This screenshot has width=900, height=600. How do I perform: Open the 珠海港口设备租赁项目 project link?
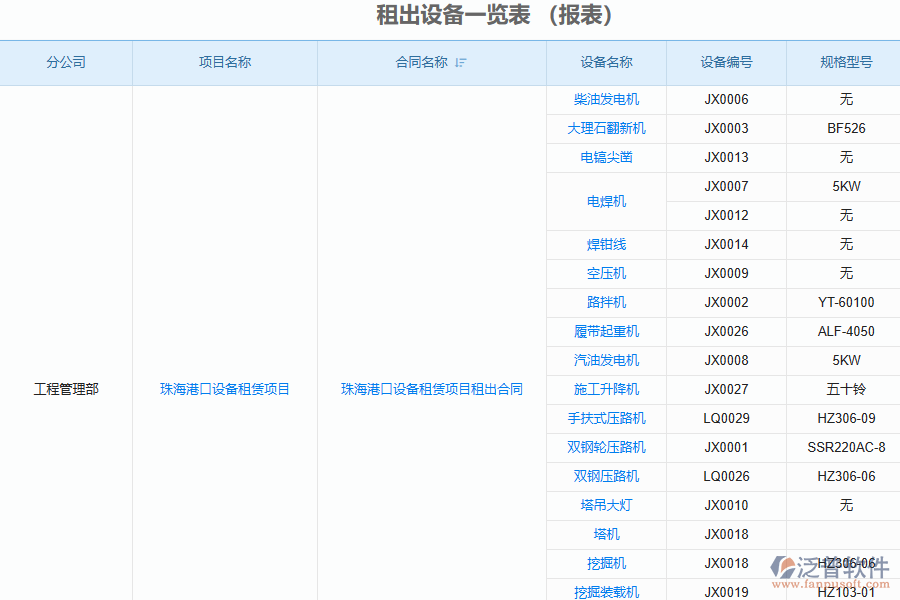point(225,389)
